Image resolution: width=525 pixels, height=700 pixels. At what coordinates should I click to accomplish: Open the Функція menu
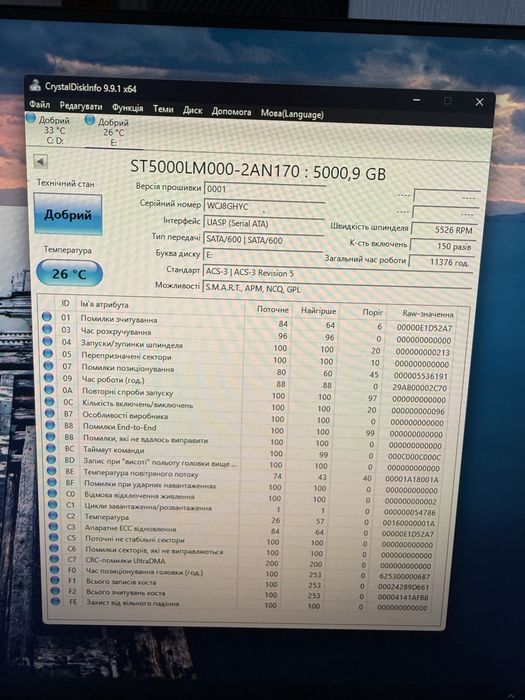pos(128,108)
